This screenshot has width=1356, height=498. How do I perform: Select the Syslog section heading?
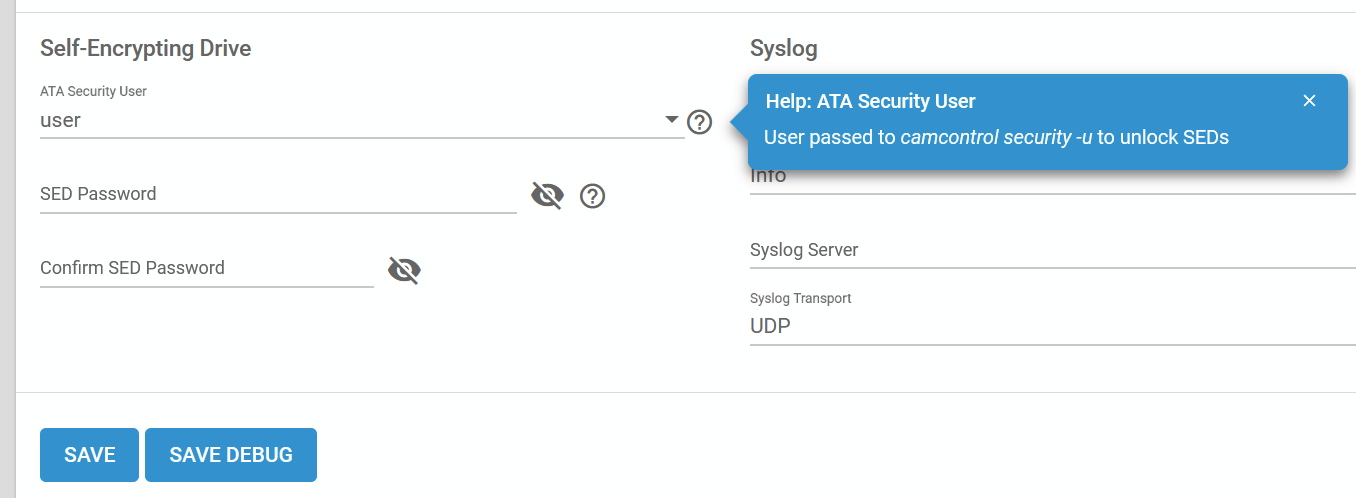coord(784,48)
